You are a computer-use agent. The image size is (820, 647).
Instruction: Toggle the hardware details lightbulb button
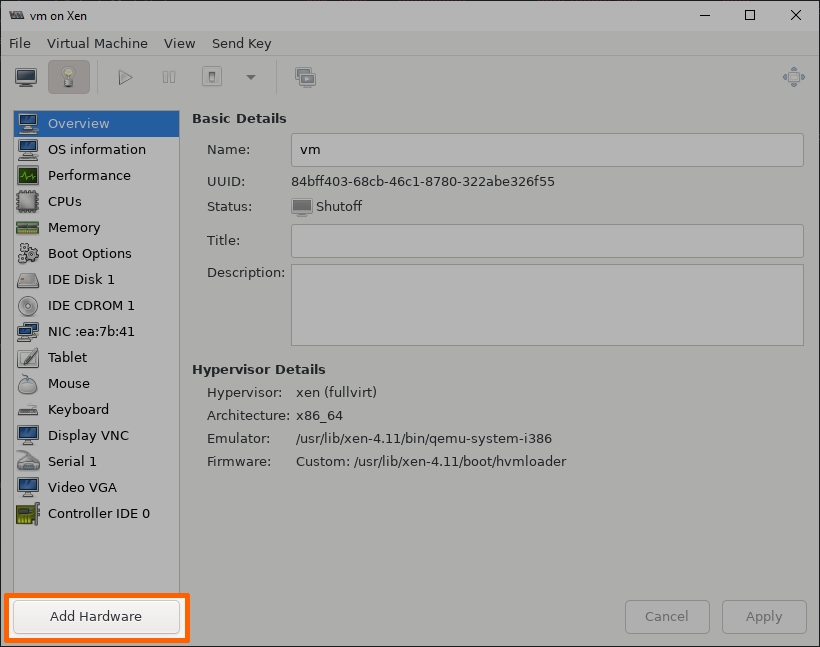[68, 77]
